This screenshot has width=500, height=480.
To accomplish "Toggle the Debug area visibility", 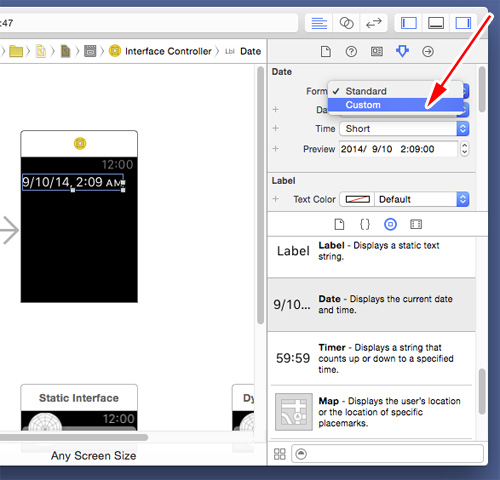I will [436, 23].
